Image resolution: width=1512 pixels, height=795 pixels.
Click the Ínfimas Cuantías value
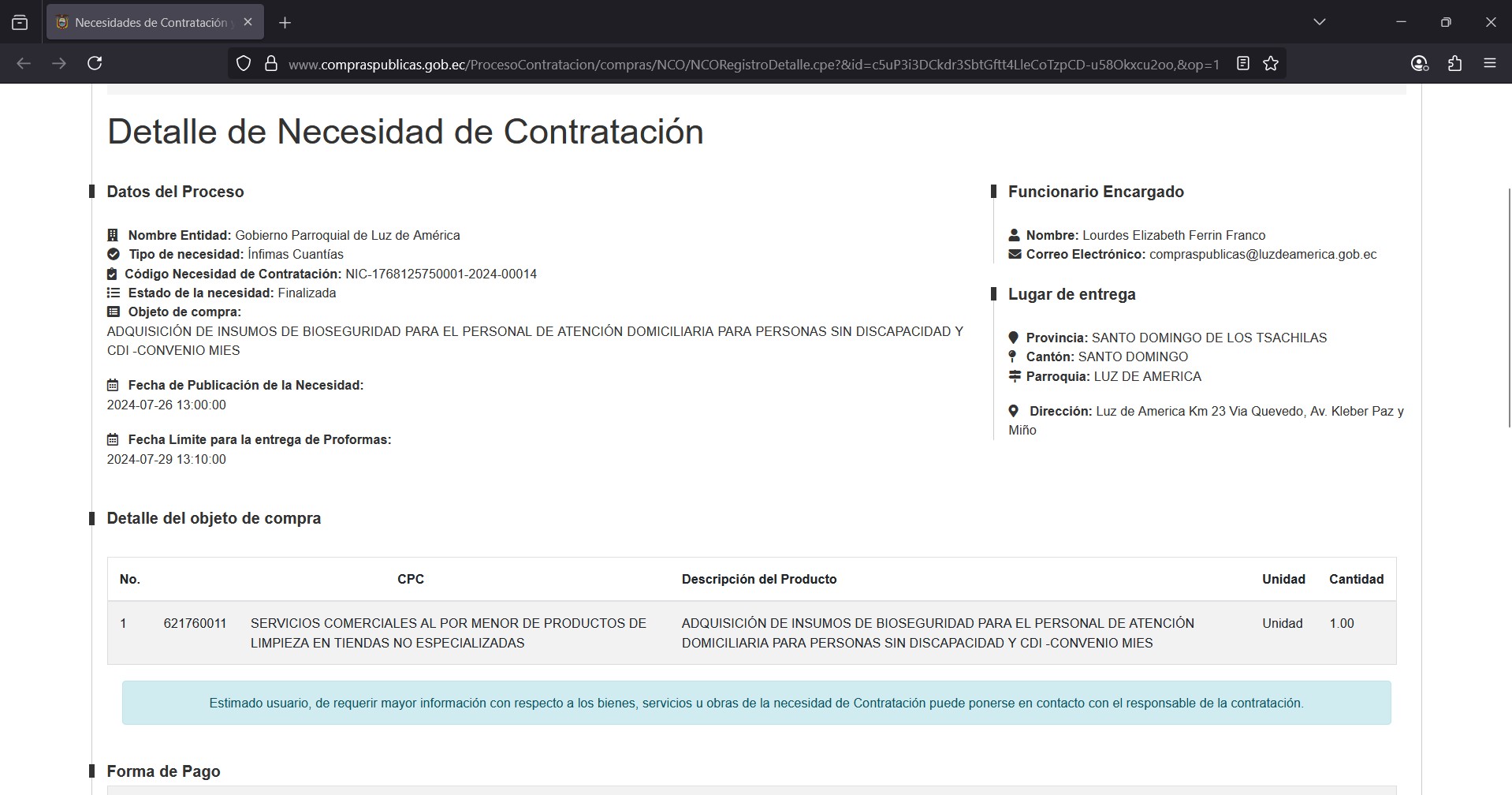coord(296,254)
